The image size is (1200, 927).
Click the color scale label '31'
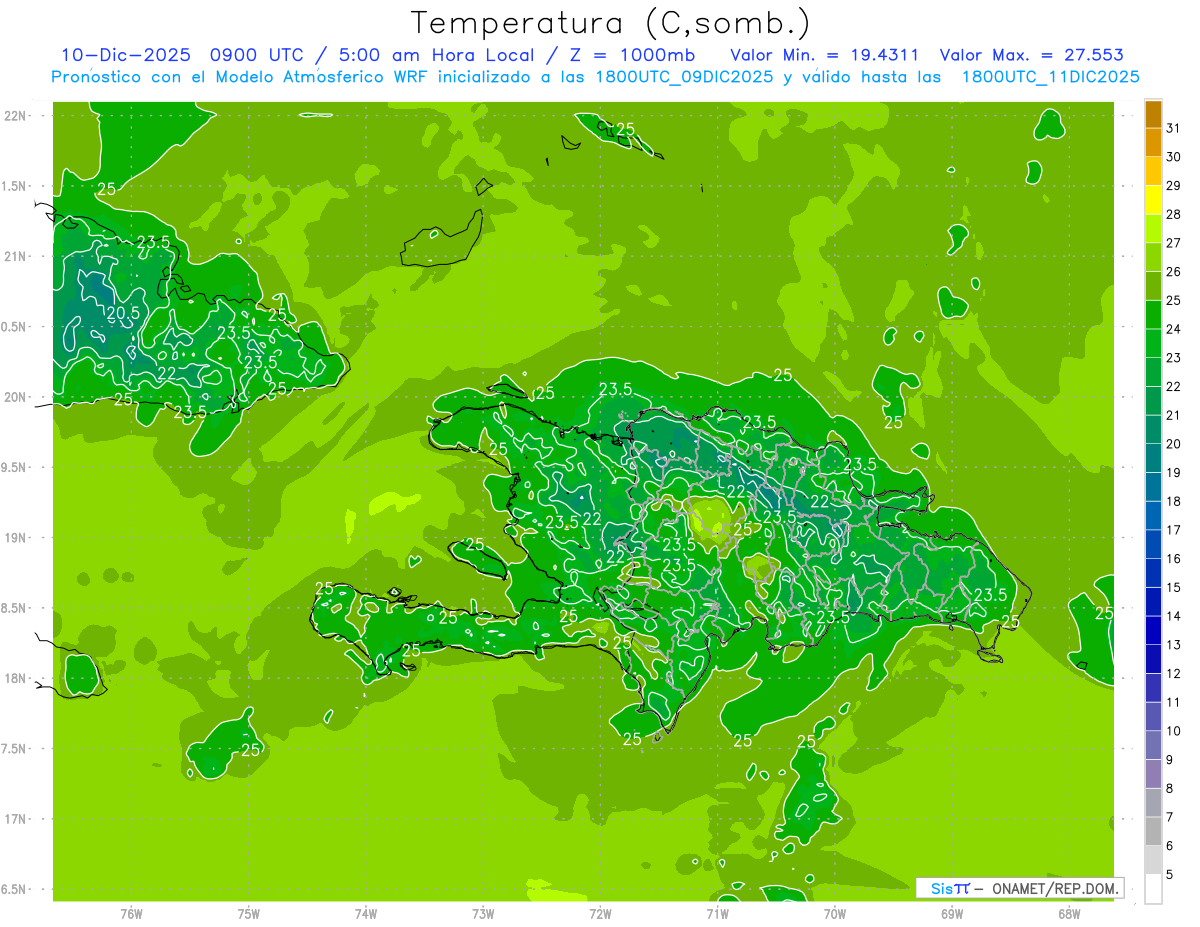1174,128
